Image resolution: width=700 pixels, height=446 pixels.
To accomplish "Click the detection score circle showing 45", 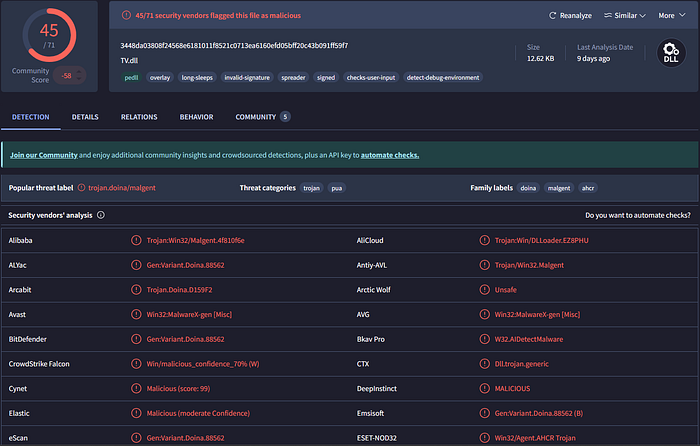I will tap(49, 35).
